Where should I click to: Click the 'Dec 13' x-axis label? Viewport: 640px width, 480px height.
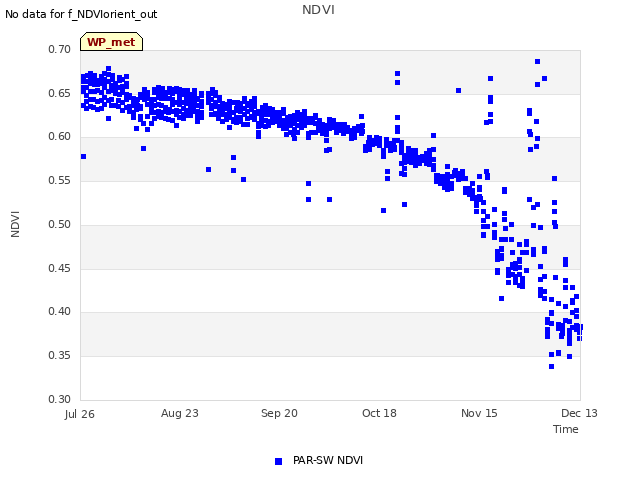click(579, 413)
